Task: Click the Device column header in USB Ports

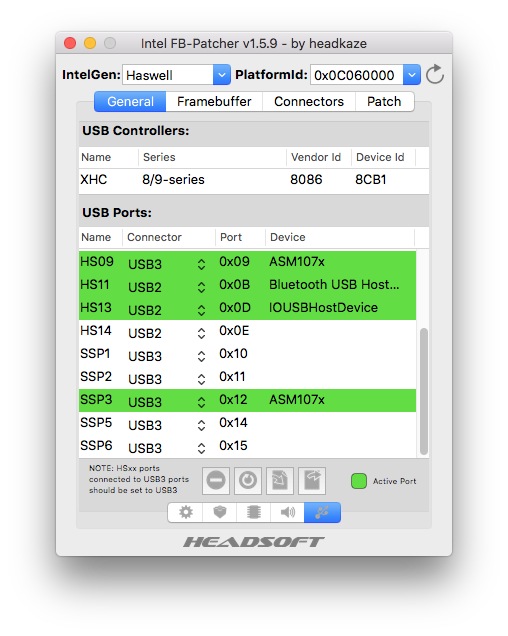Action: (x=340, y=237)
